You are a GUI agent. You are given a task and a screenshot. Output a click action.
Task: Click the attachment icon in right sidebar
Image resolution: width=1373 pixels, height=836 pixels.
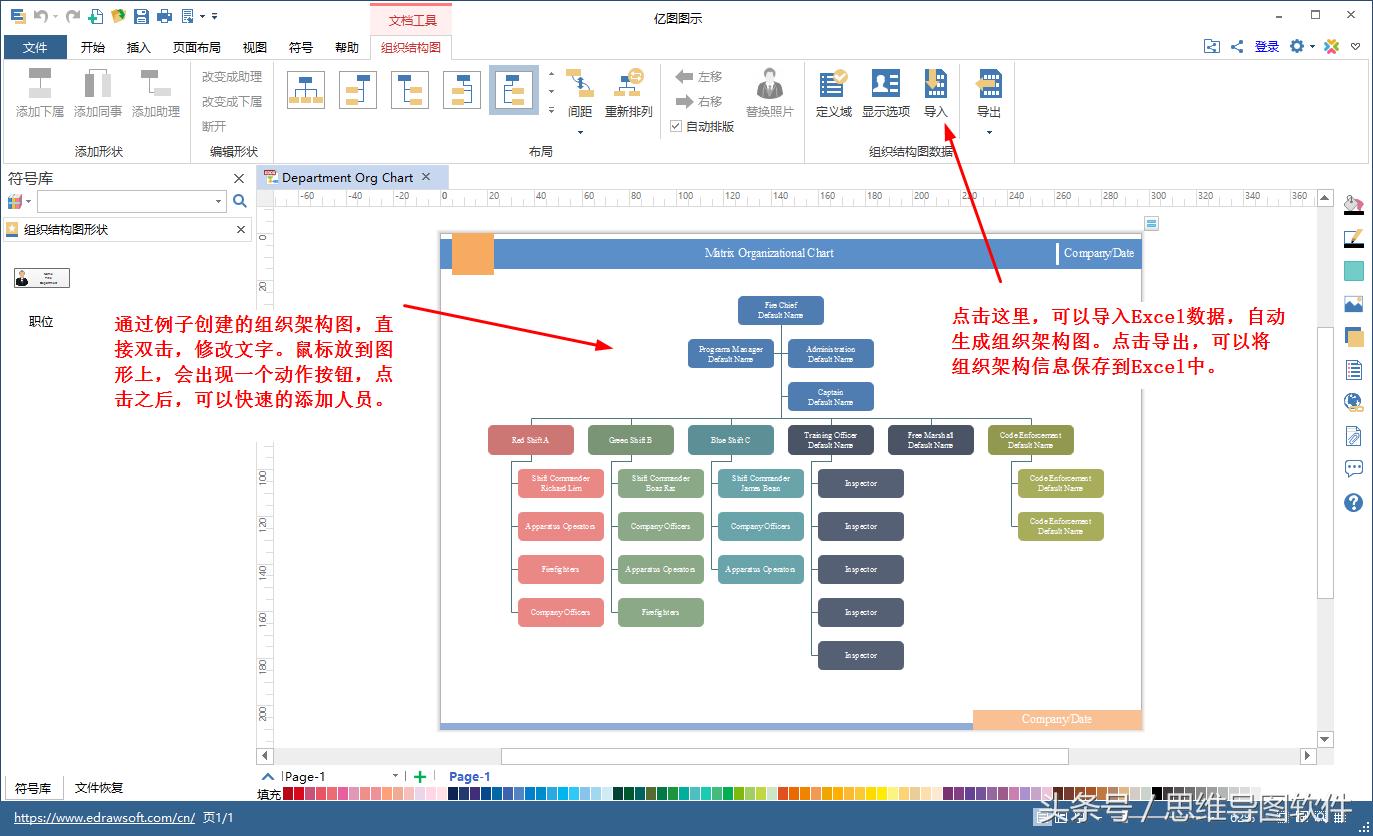1353,436
